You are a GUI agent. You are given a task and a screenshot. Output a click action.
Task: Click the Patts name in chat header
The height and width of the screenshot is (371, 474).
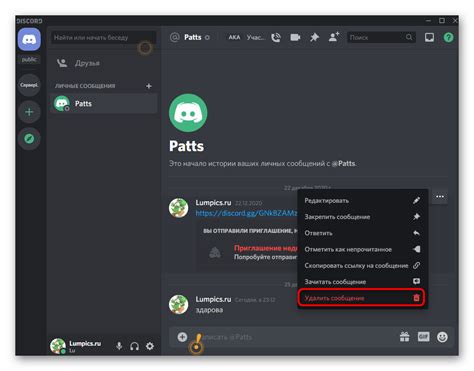tap(193, 37)
